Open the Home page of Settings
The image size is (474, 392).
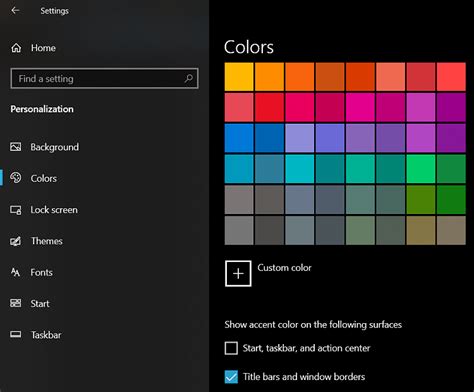33,48
